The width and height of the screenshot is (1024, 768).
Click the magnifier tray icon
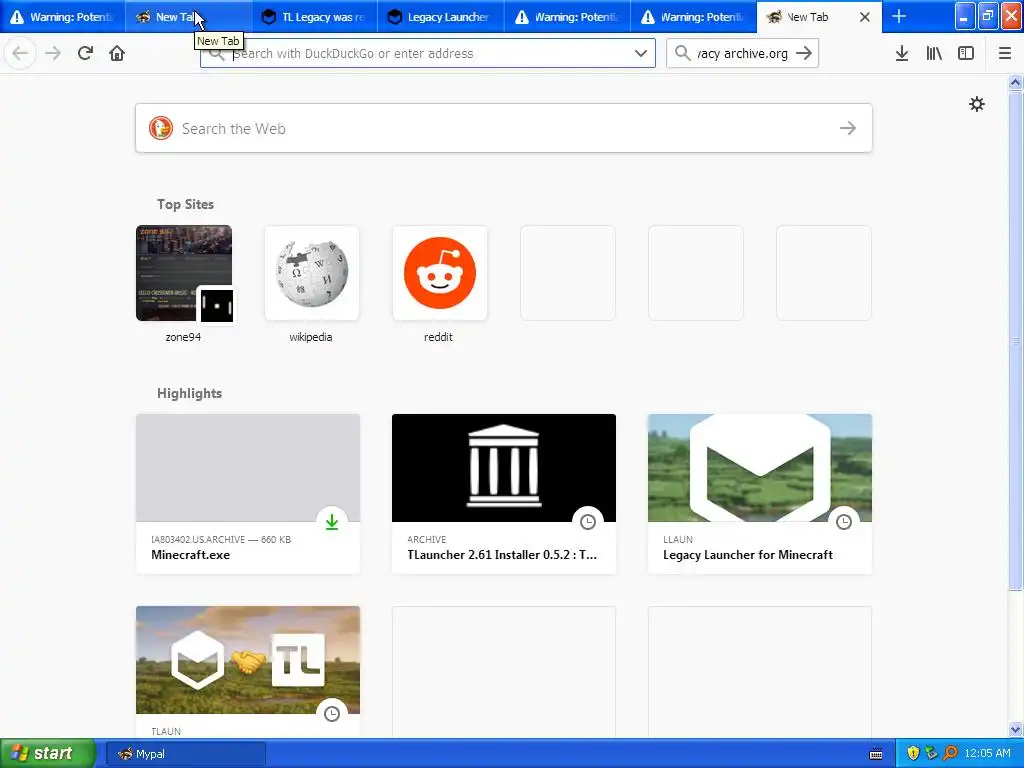click(950, 754)
